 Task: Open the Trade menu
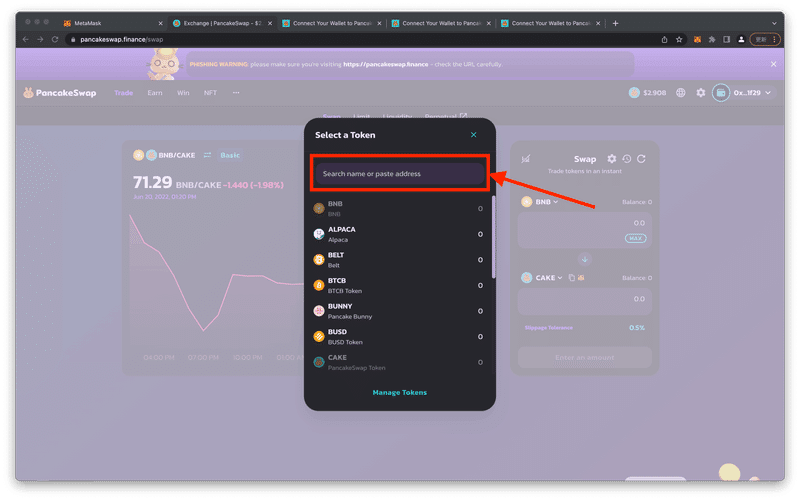coord(123,93)
